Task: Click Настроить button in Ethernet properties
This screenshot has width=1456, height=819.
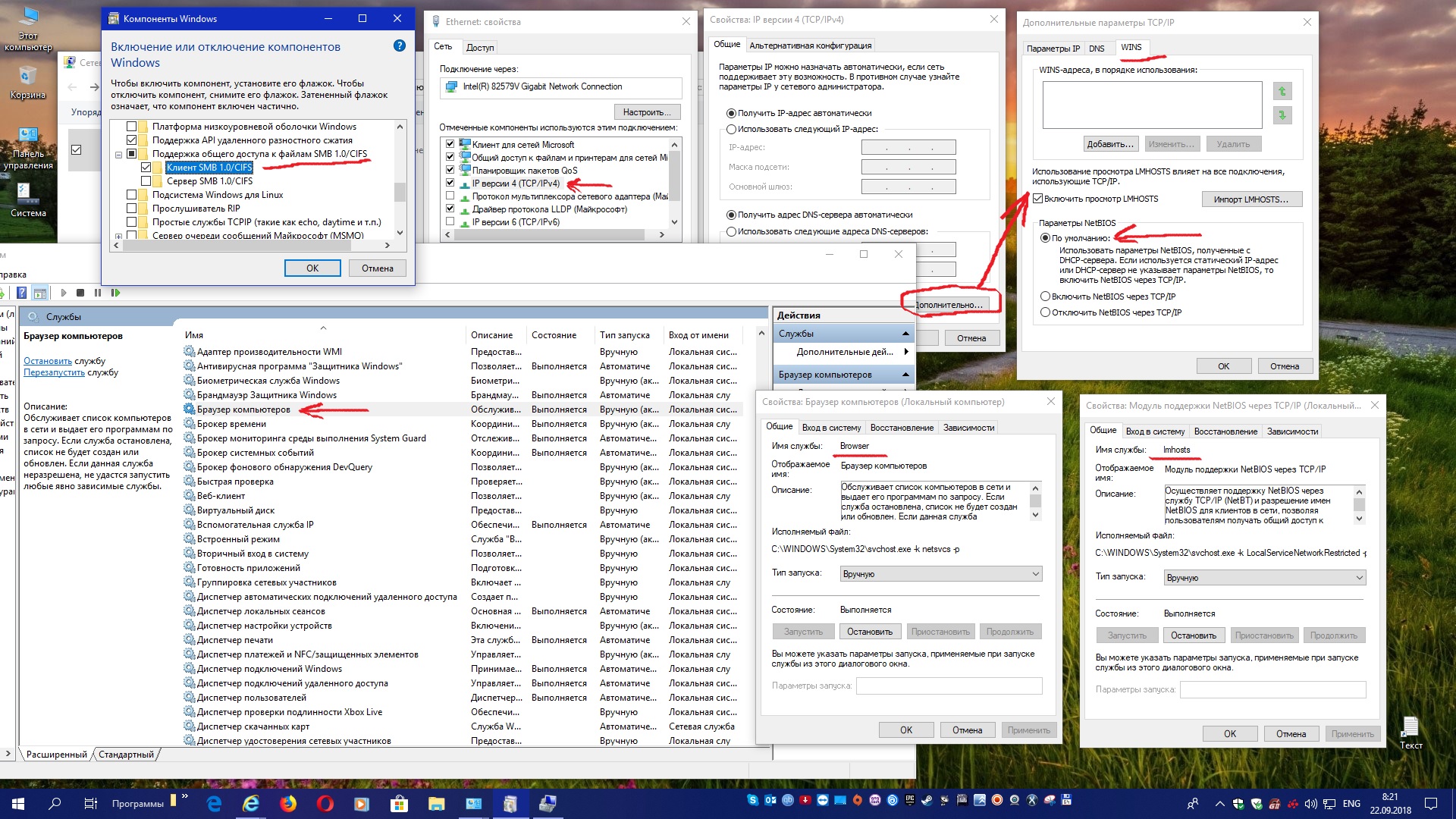Action: point(647,112)
